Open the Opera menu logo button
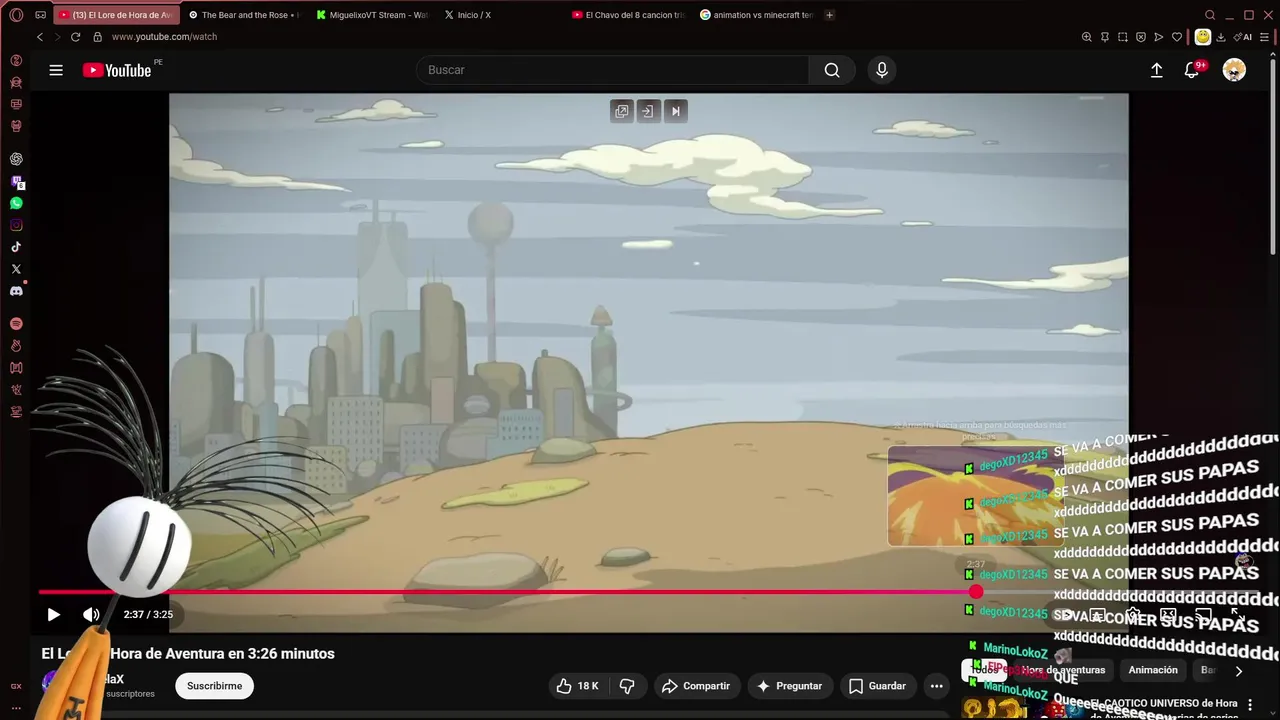1280x720 pixels. click(x=16, y=15)
